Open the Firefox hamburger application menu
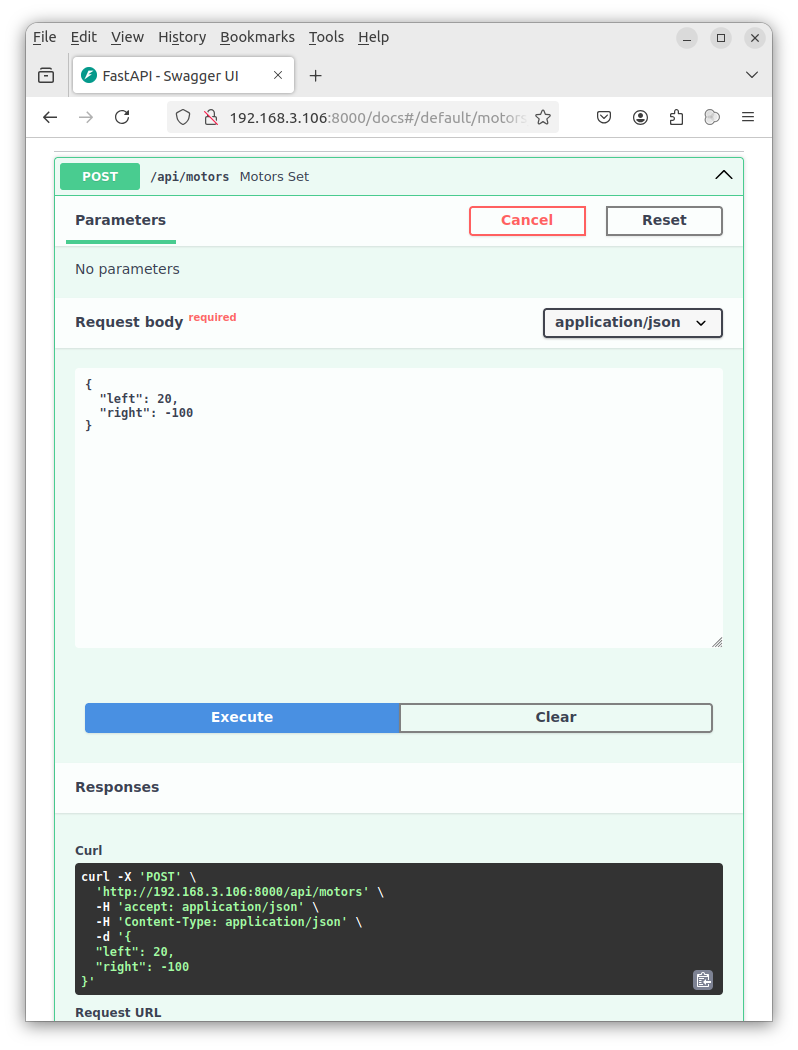The width and height of the screenshot is (798, 1050). [748, 118]
